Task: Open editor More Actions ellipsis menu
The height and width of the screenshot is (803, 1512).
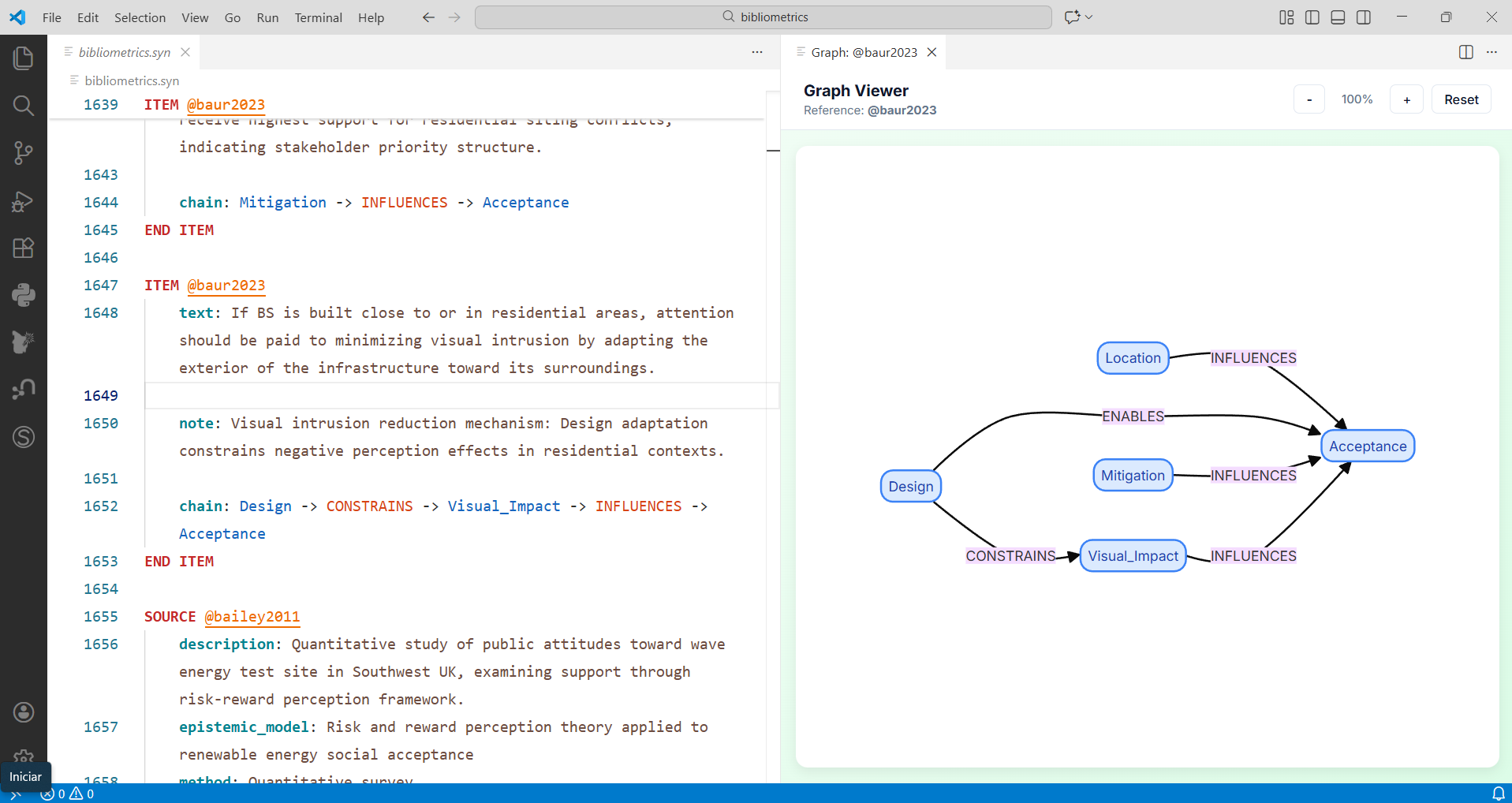Action: coord(757,52)
